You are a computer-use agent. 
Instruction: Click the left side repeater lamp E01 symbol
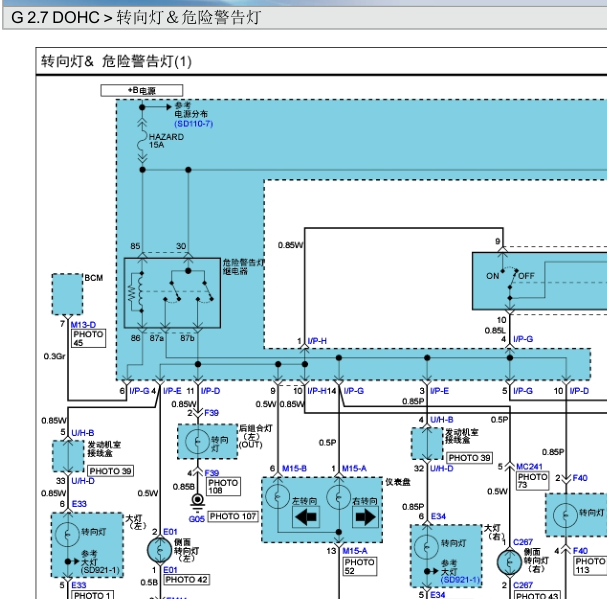pos(159,550)
